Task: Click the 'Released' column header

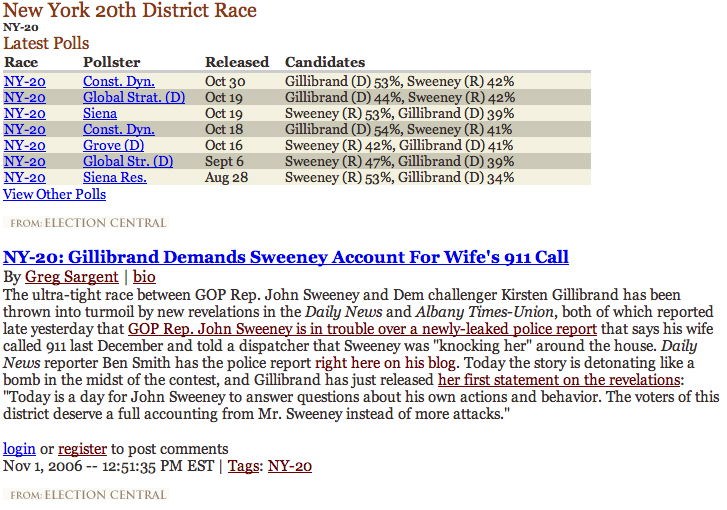Action: [237, 62]
